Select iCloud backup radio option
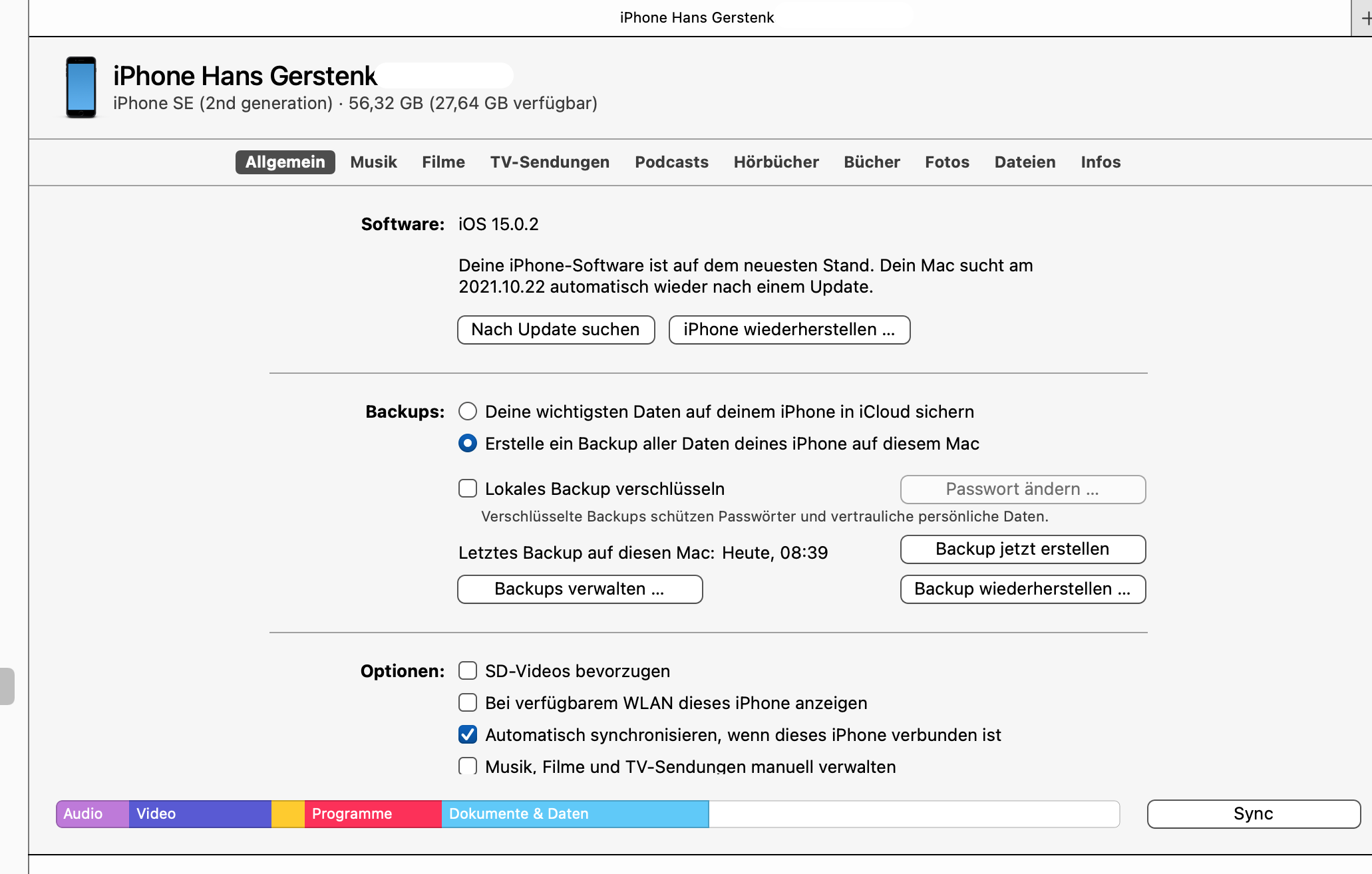This screenshot has width=1372, height=874. tap(468, 412)
